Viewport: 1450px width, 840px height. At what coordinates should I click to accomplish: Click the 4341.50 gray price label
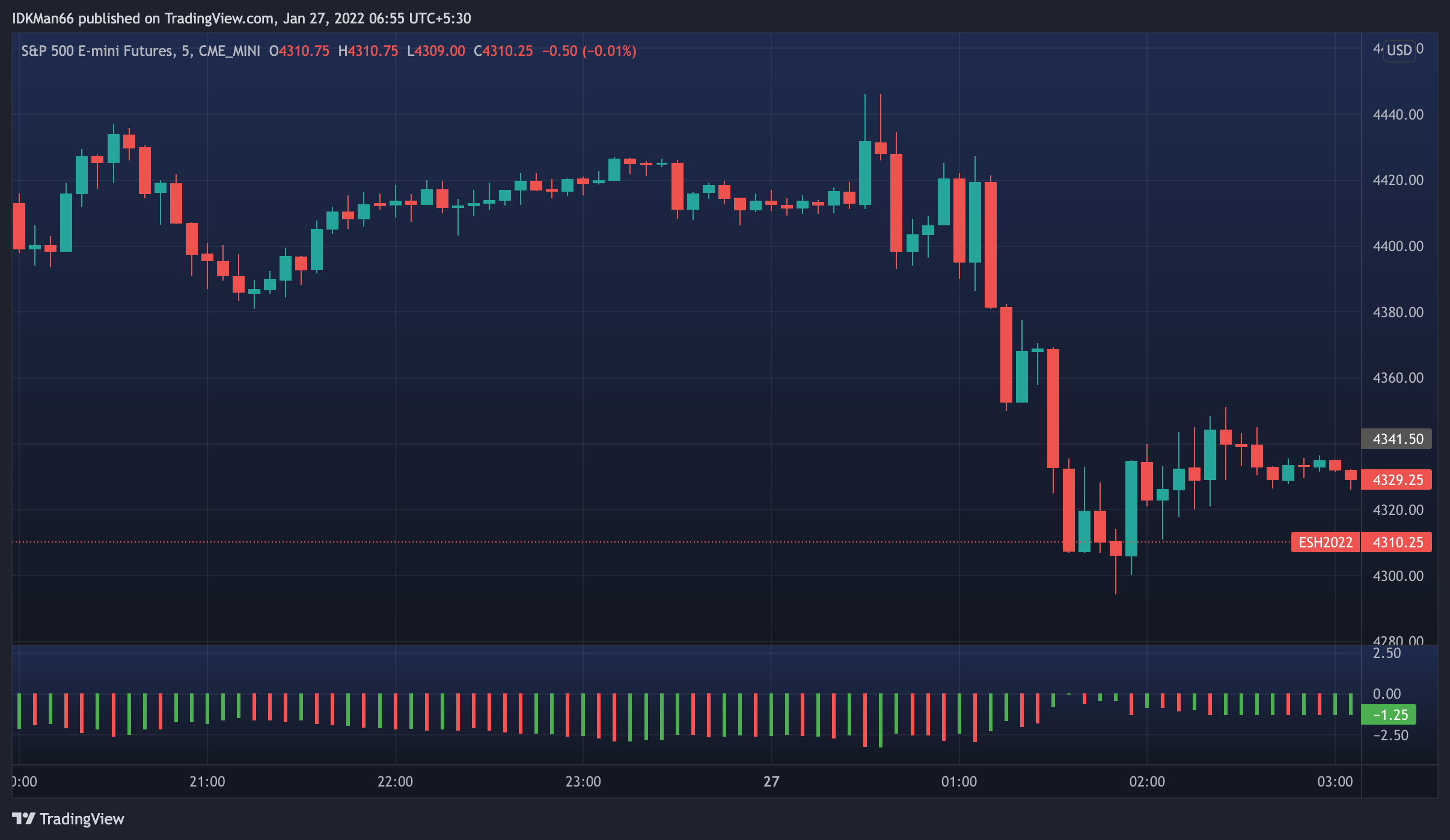coord(1397,439)
